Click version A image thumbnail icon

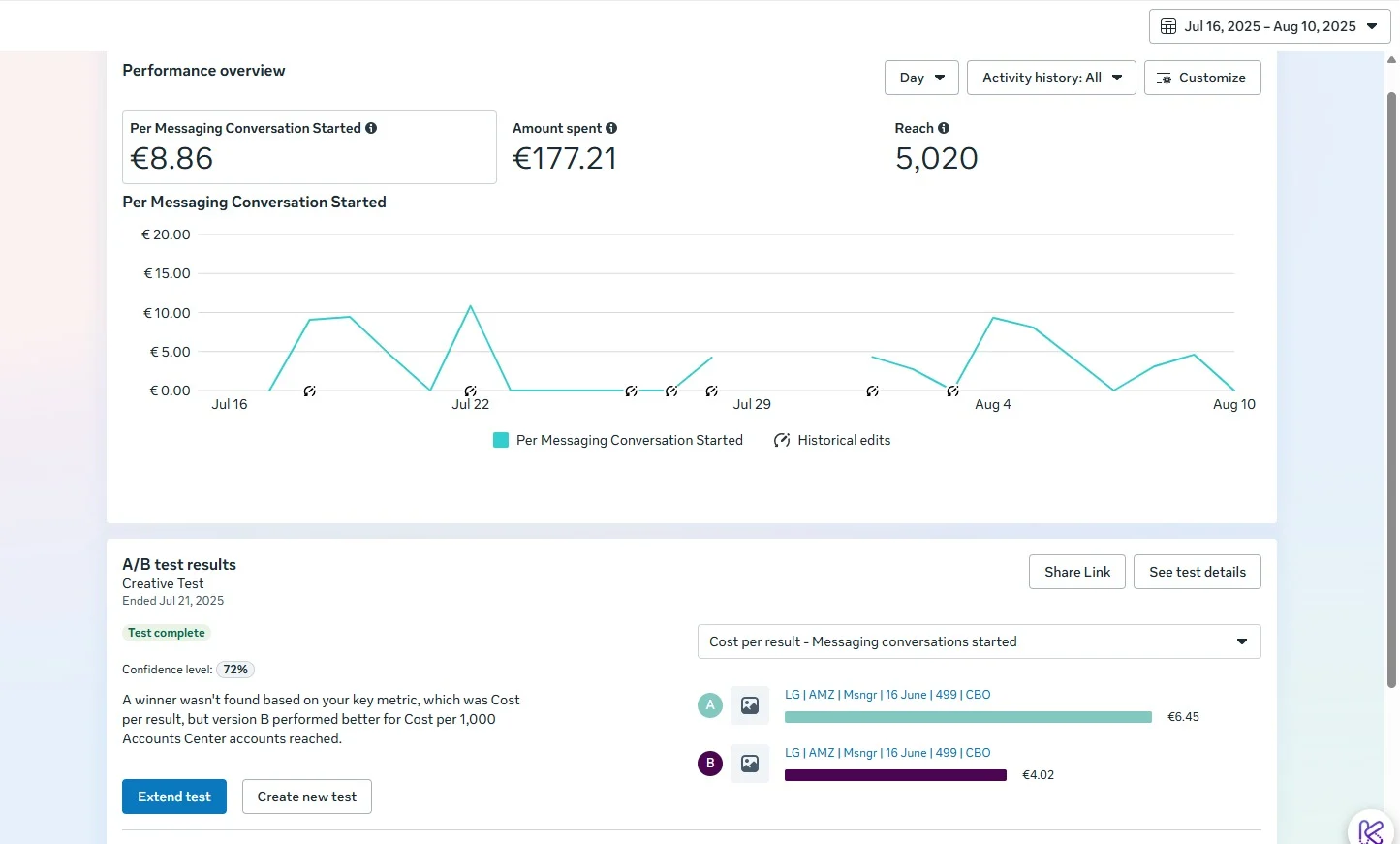[x=750, y=705]
